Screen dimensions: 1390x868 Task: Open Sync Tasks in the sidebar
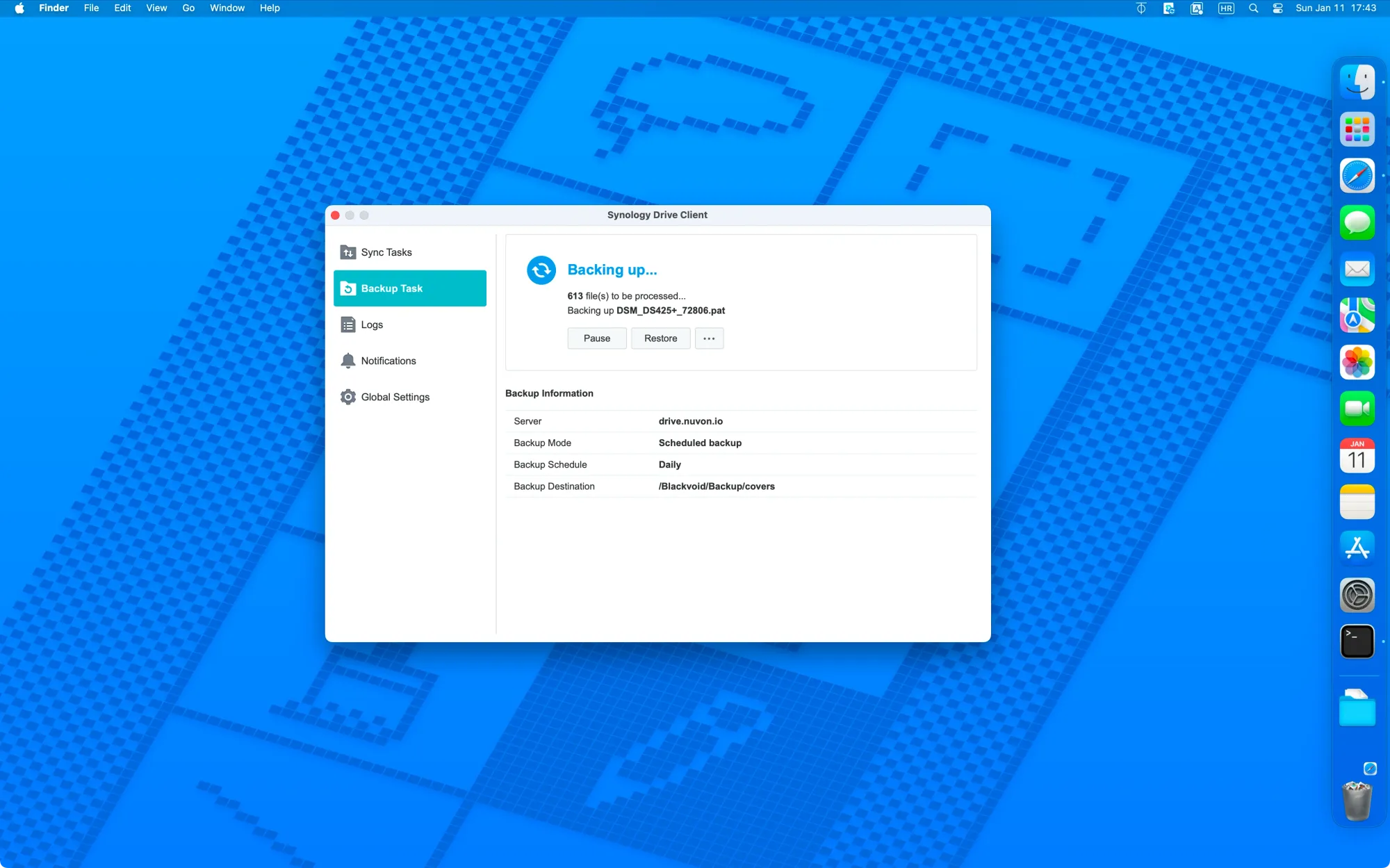(x=386, y=252)
